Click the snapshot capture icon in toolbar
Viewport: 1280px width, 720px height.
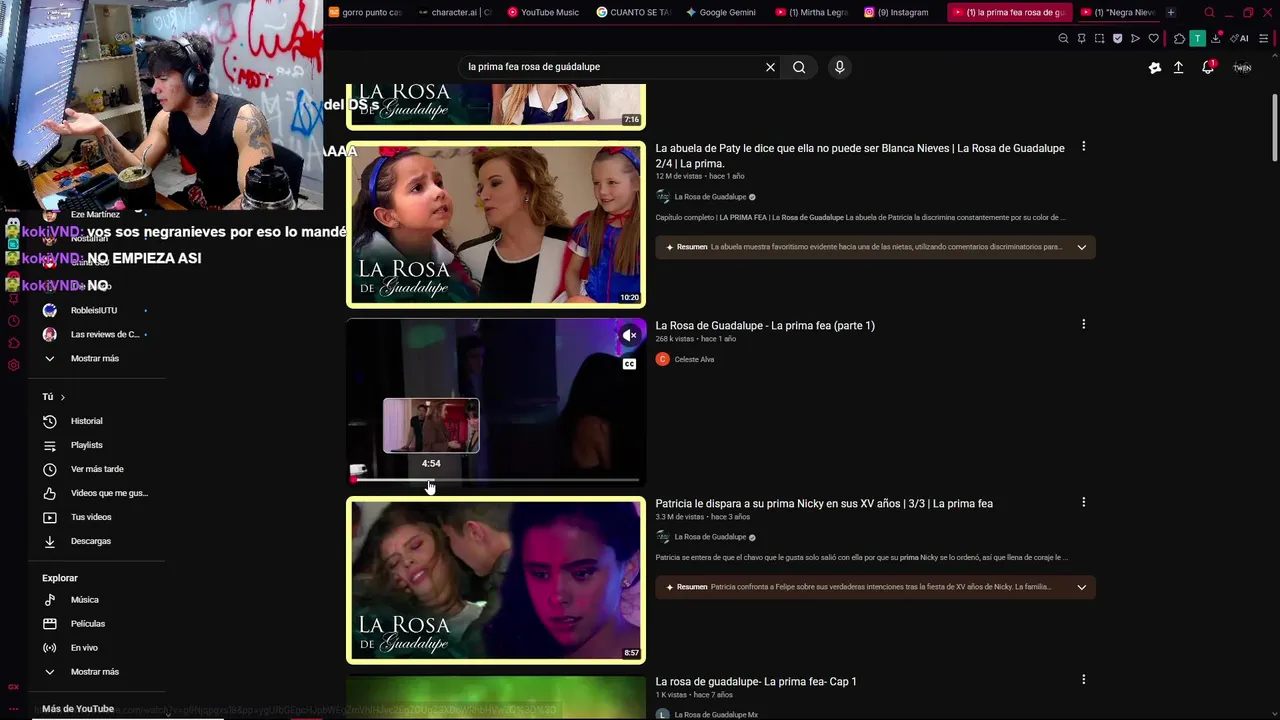1099,38
